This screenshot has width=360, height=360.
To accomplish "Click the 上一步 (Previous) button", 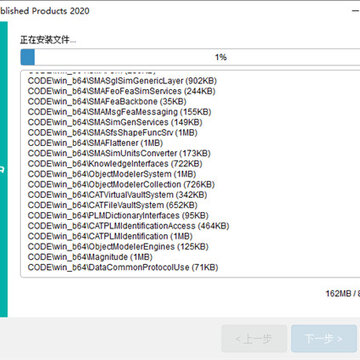I will click(x=254, y=340).
